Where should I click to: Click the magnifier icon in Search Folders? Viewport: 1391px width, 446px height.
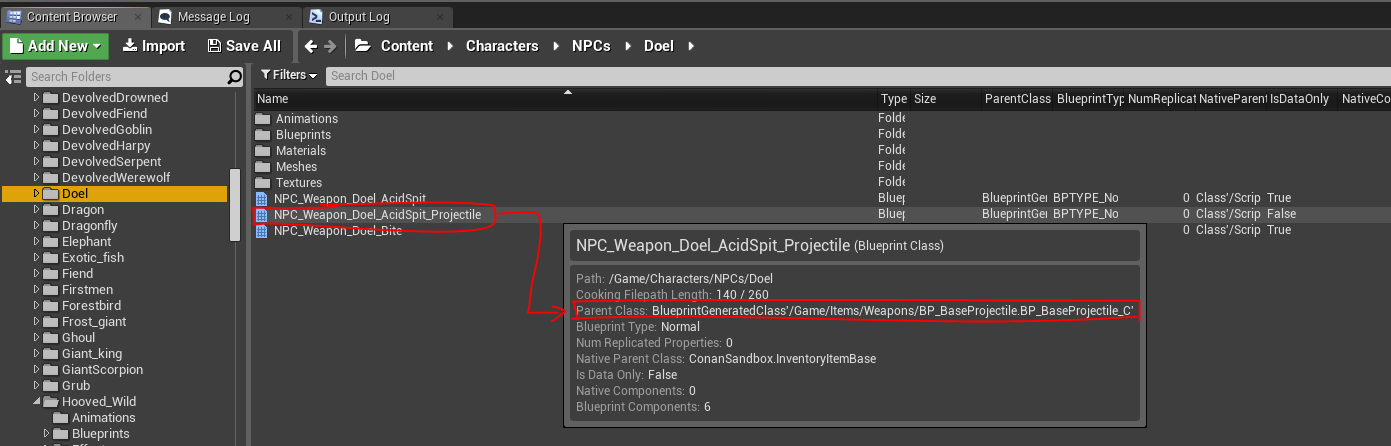235,77
